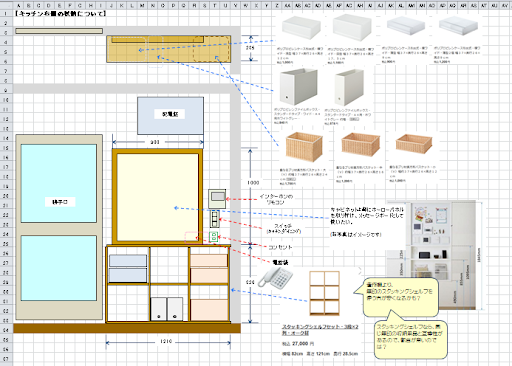Select the upper yellow speech bubble callout

[x=397, y=297]
